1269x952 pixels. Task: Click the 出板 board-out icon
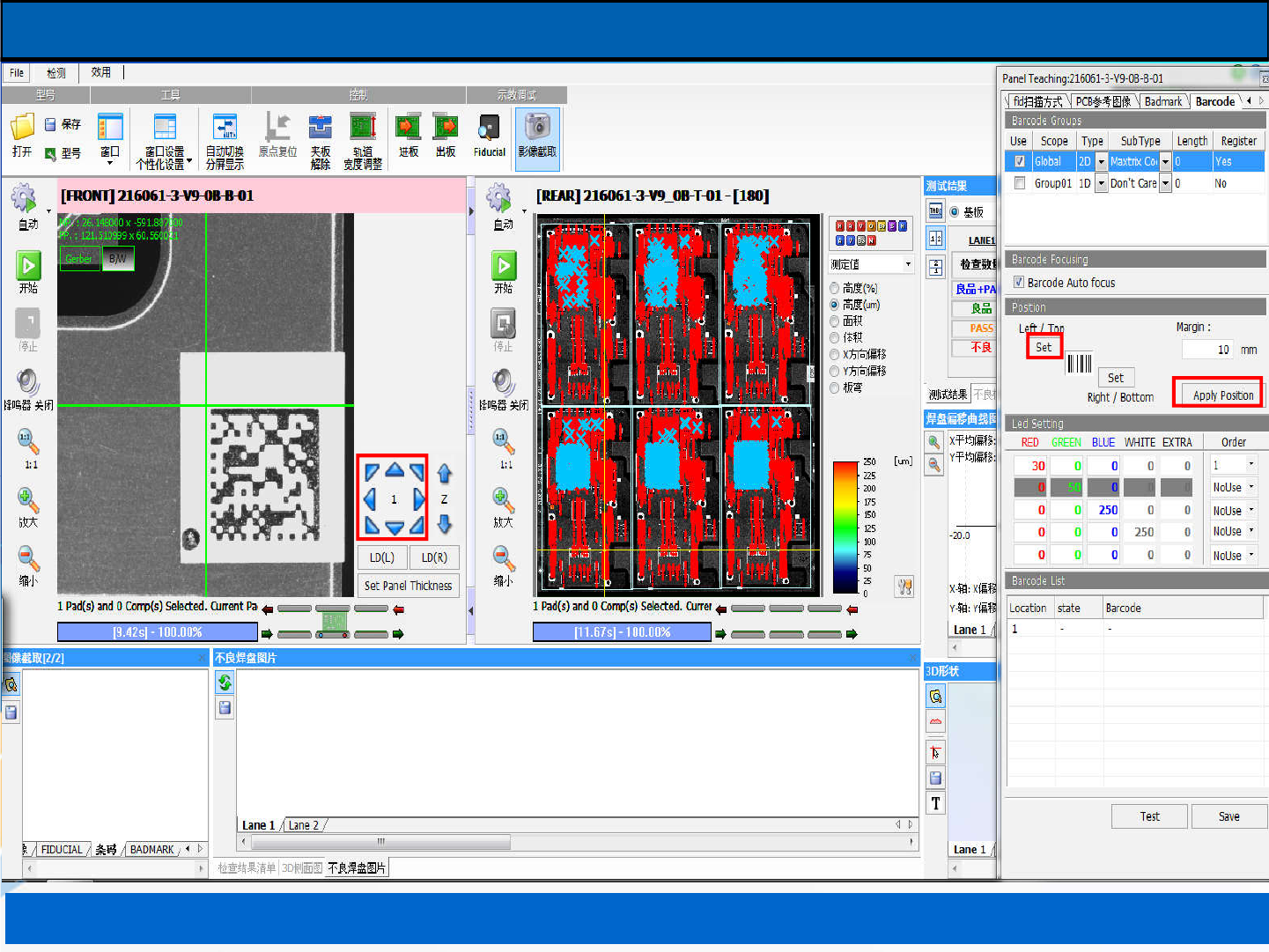point(446,129)
